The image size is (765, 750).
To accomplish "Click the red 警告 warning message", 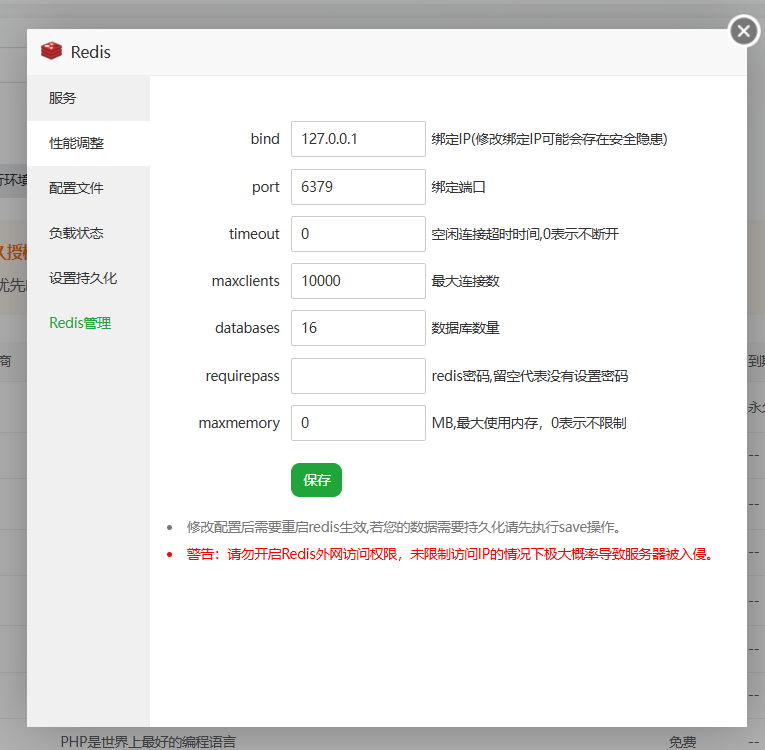I will [x=450, y=554].
